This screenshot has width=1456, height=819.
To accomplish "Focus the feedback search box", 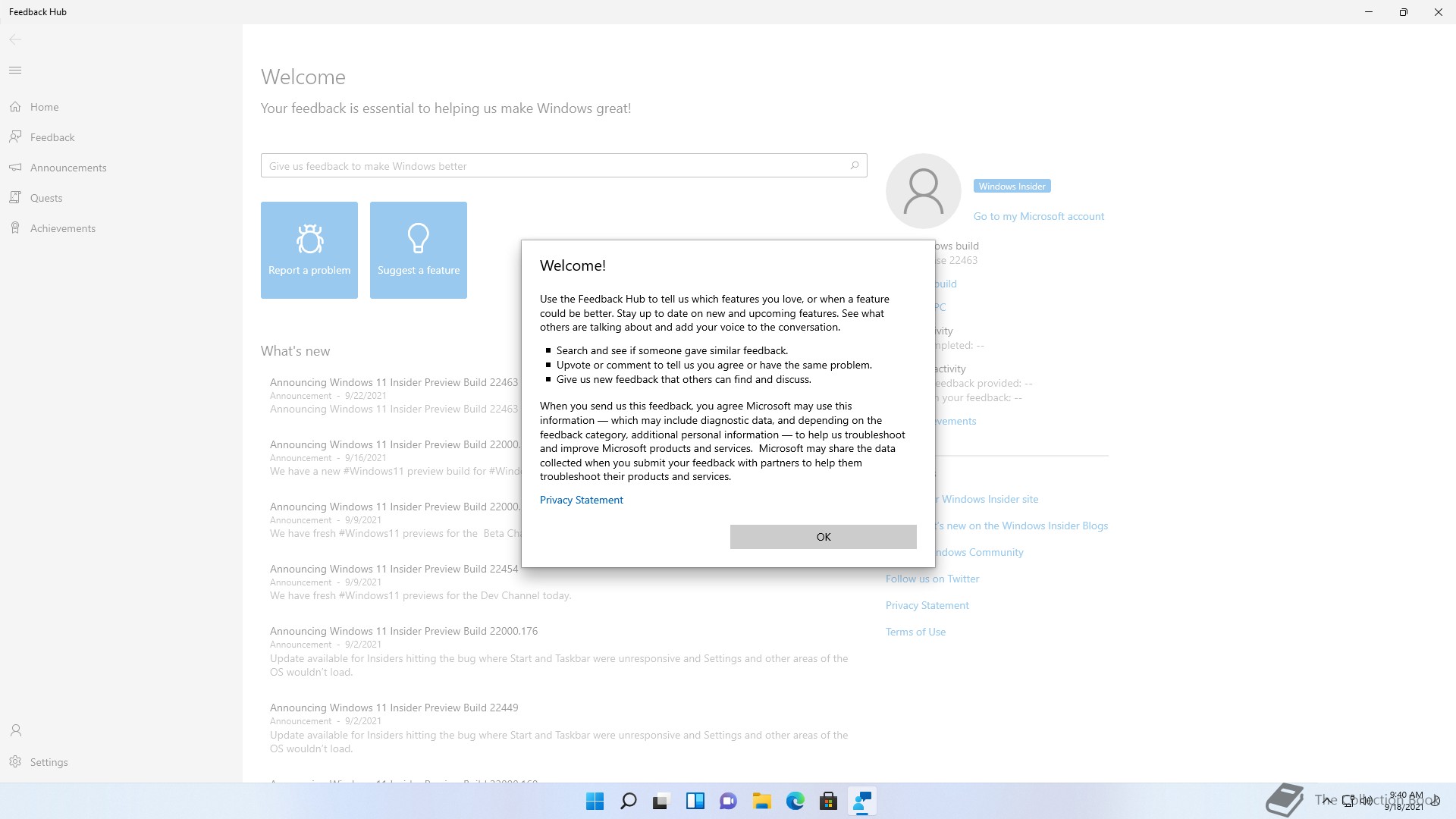I will tap(563, 165).
